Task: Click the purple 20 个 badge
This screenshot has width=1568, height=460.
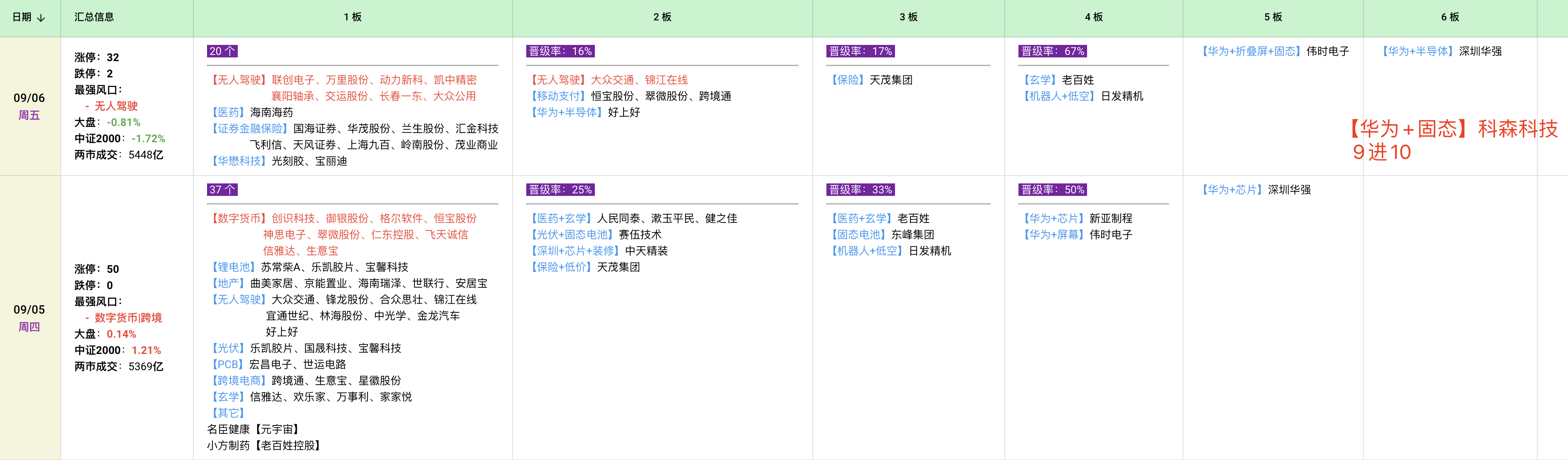Action: point(222,51)
